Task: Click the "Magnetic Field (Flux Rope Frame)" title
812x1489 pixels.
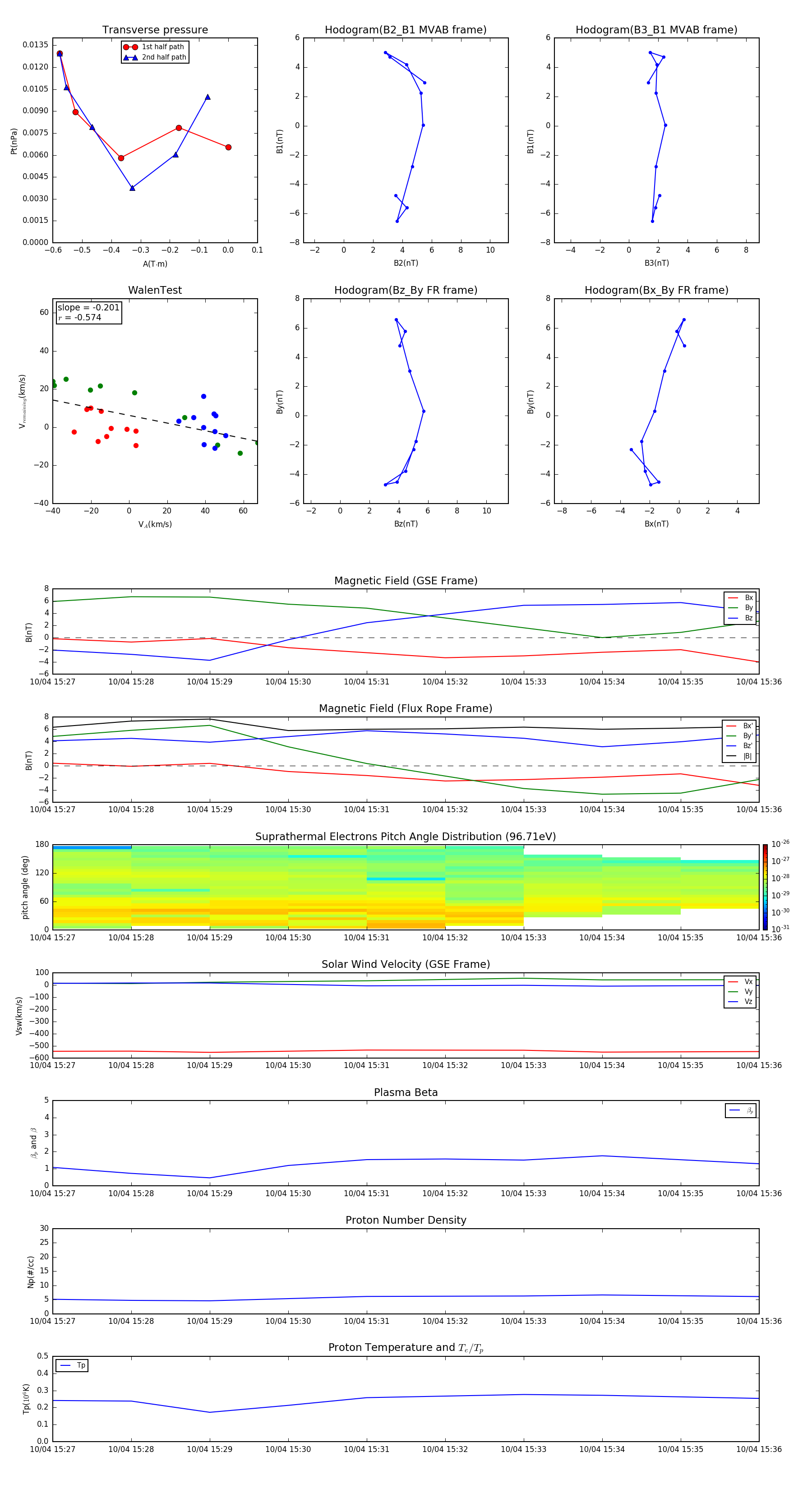Action: pyautogui.click(x=406, y=708)
